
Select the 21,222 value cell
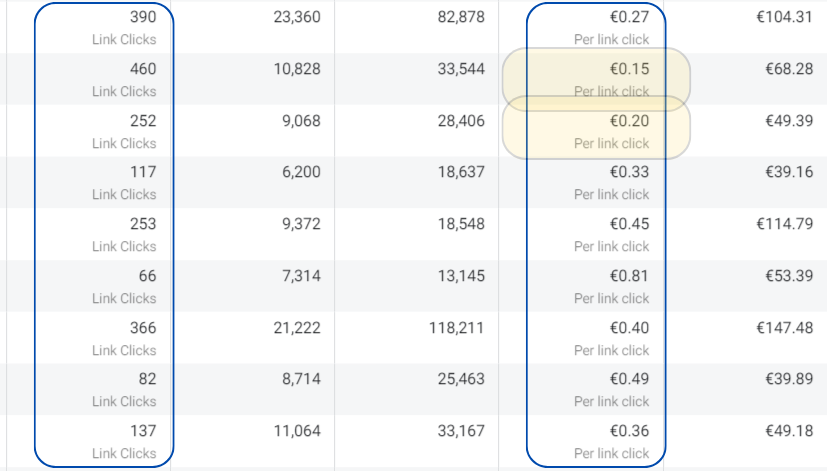tap(296, 328)
